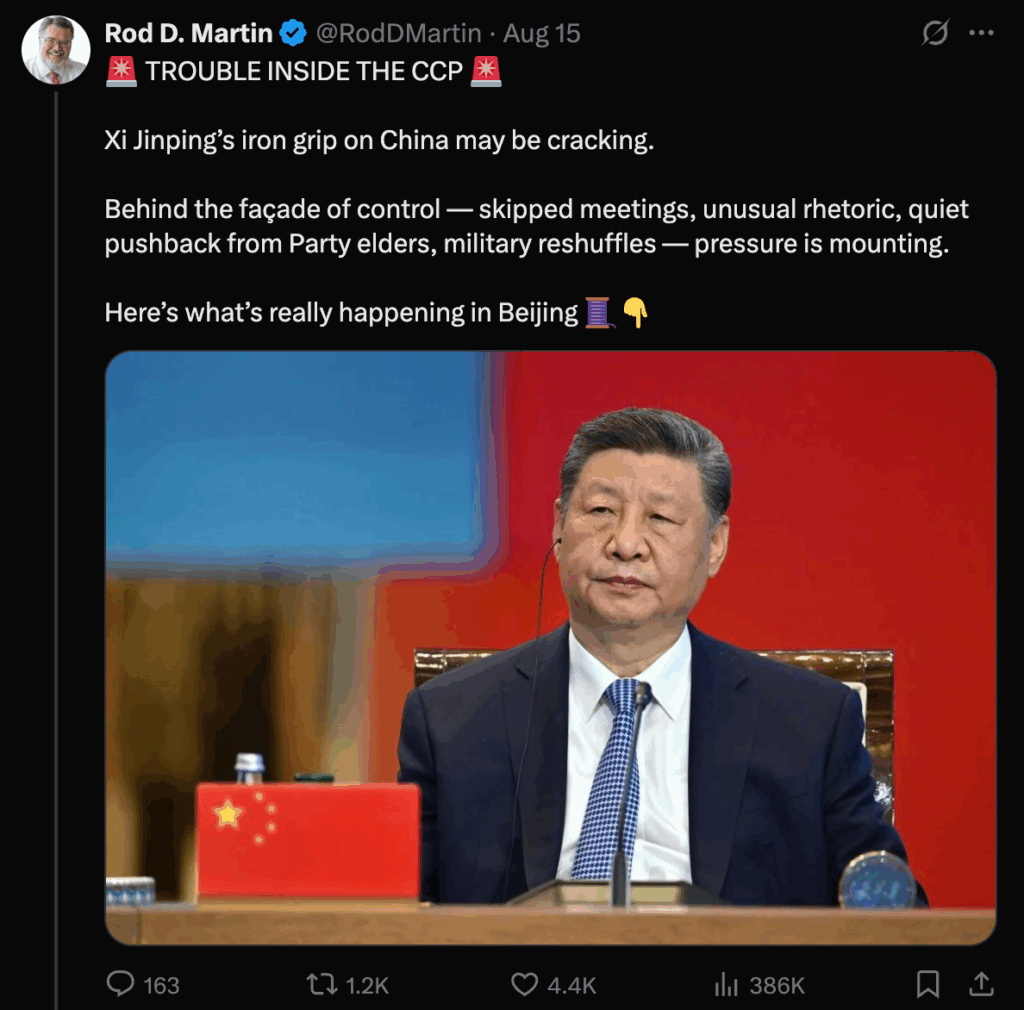Toggle the bookmark icon on this post
Image resolution: width=1024 pixels, height=1010 pixels.
coord(927,984)
